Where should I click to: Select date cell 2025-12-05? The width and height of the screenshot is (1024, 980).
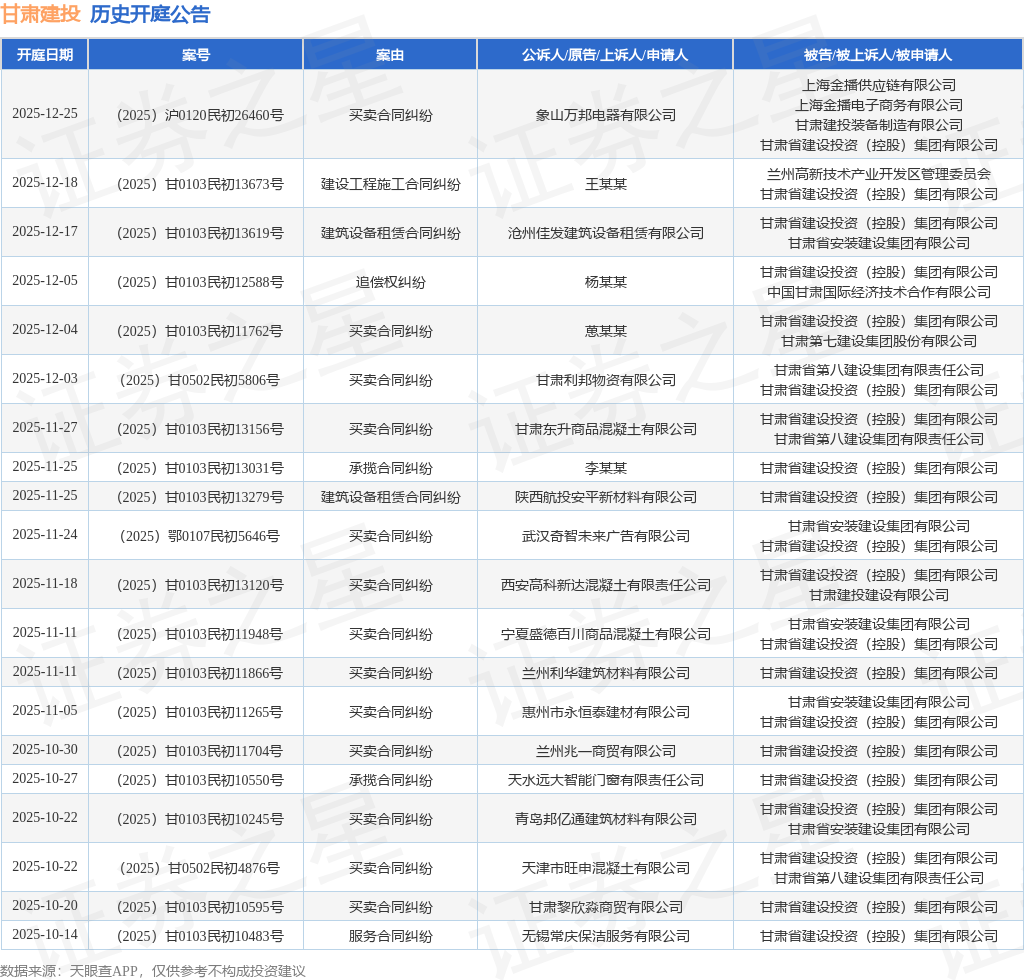[44, 281]
